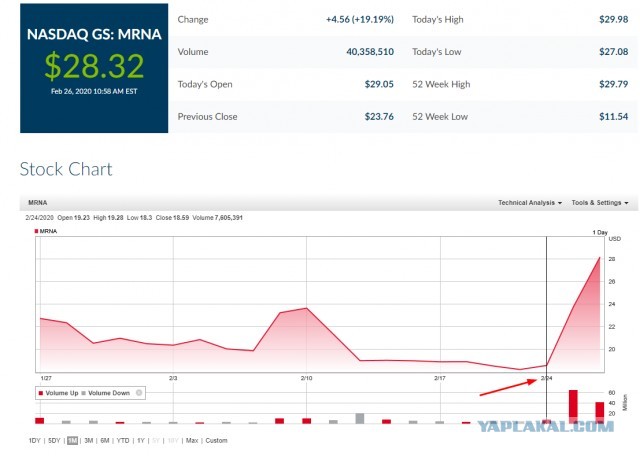Click the Volume Up red legend swatch
The width and height of the screenshot is (640, 456).
click(x=41, y=393)
